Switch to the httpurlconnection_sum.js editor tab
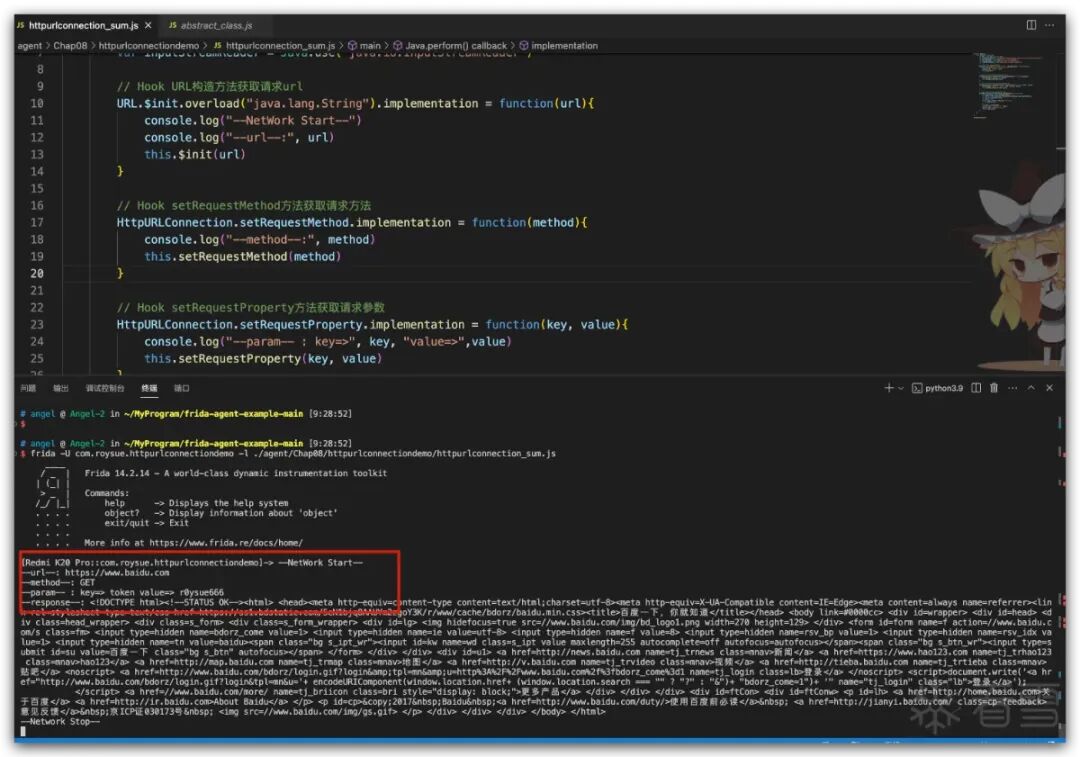Viewport: 1080px width, 757px height. pyautogui.click(x=83, y=25)
